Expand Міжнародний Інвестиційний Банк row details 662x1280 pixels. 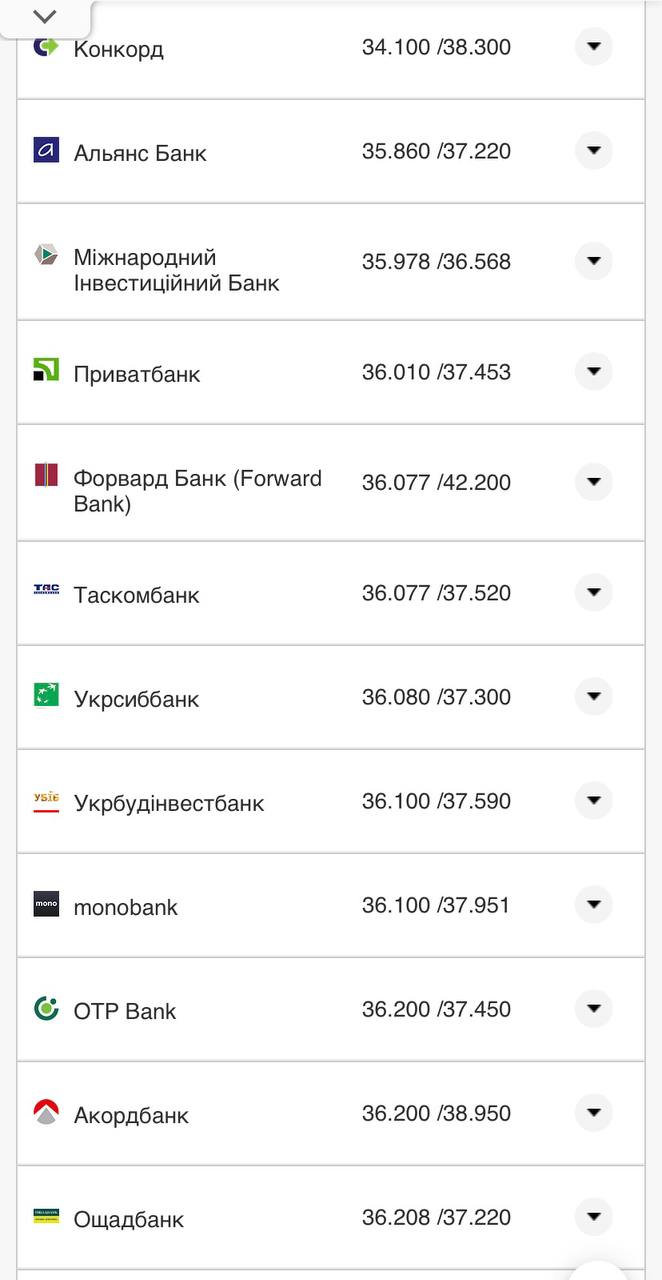[x=594, y=261]
